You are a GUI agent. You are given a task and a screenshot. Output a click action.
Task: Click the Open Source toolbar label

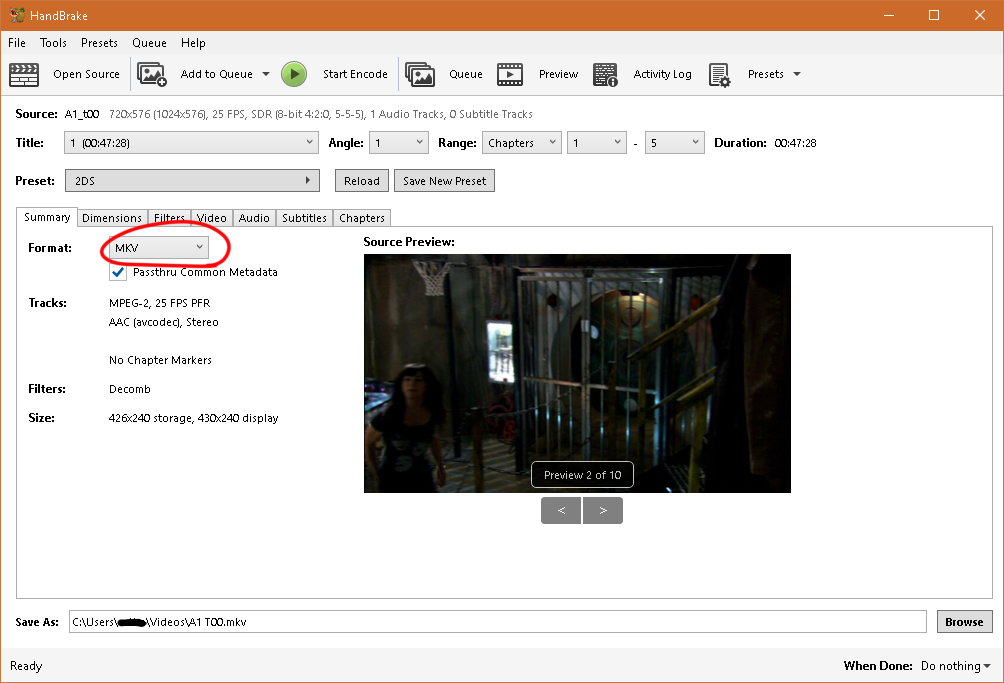86,74
